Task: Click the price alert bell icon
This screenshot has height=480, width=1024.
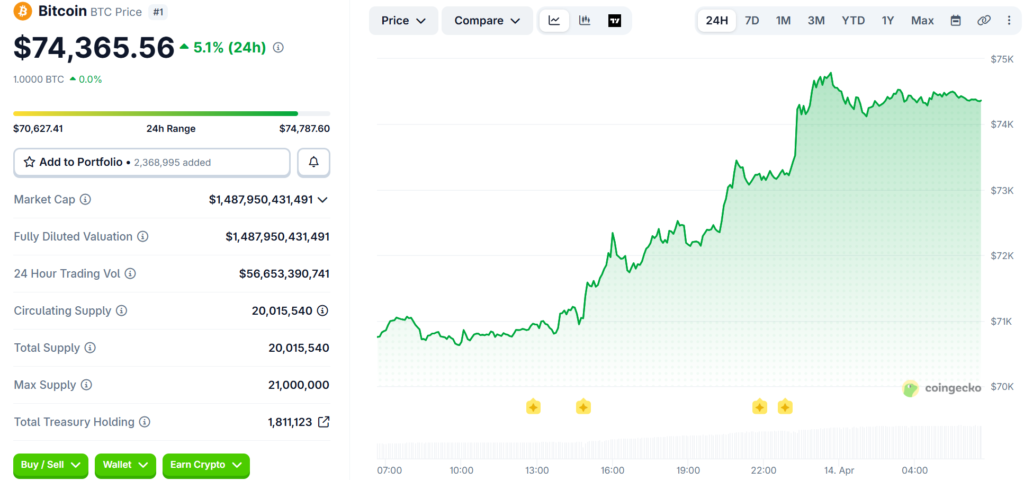Action: pyautogui.click(x=314, y=162)
